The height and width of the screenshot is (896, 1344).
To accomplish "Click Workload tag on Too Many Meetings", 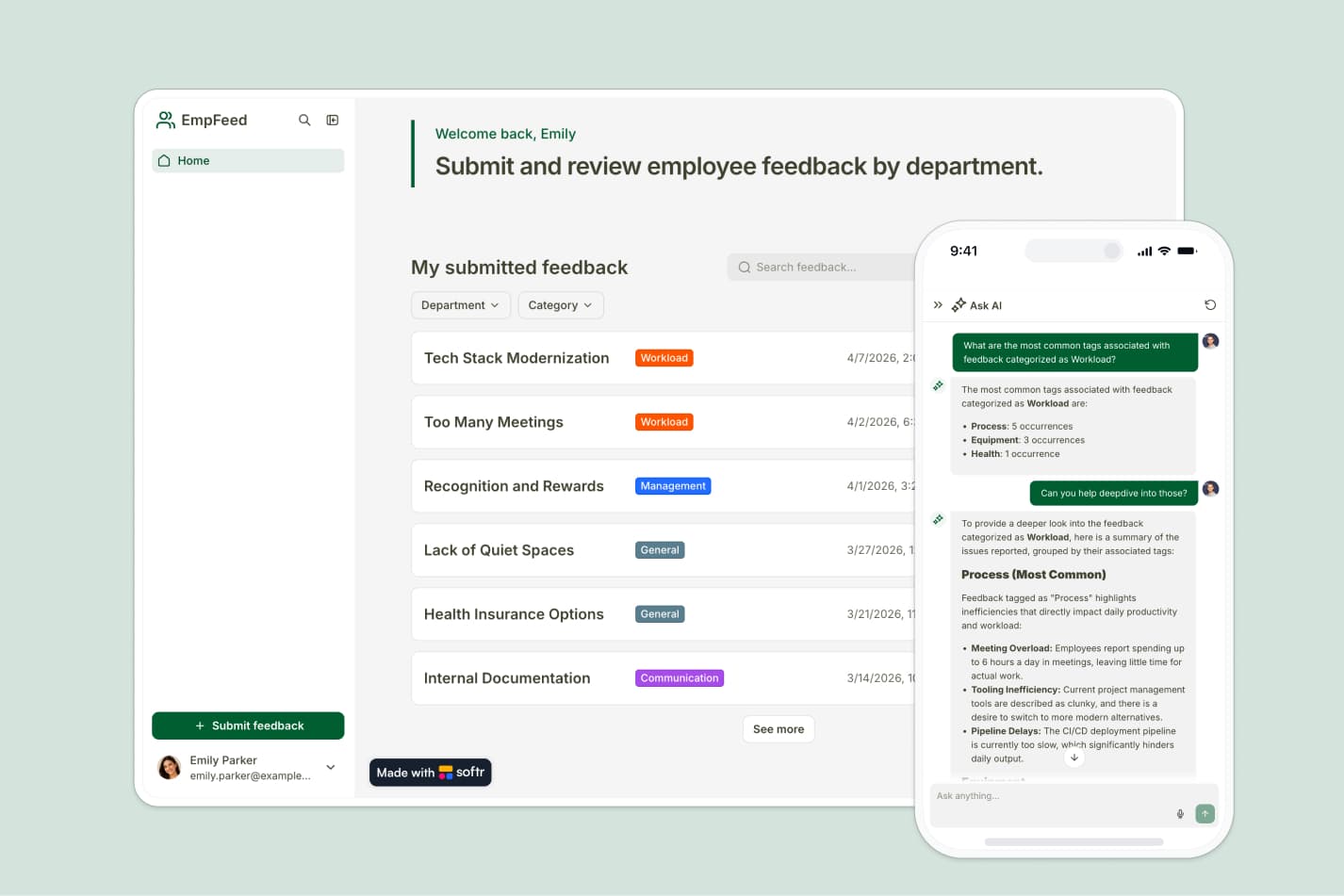I will 664,422.
